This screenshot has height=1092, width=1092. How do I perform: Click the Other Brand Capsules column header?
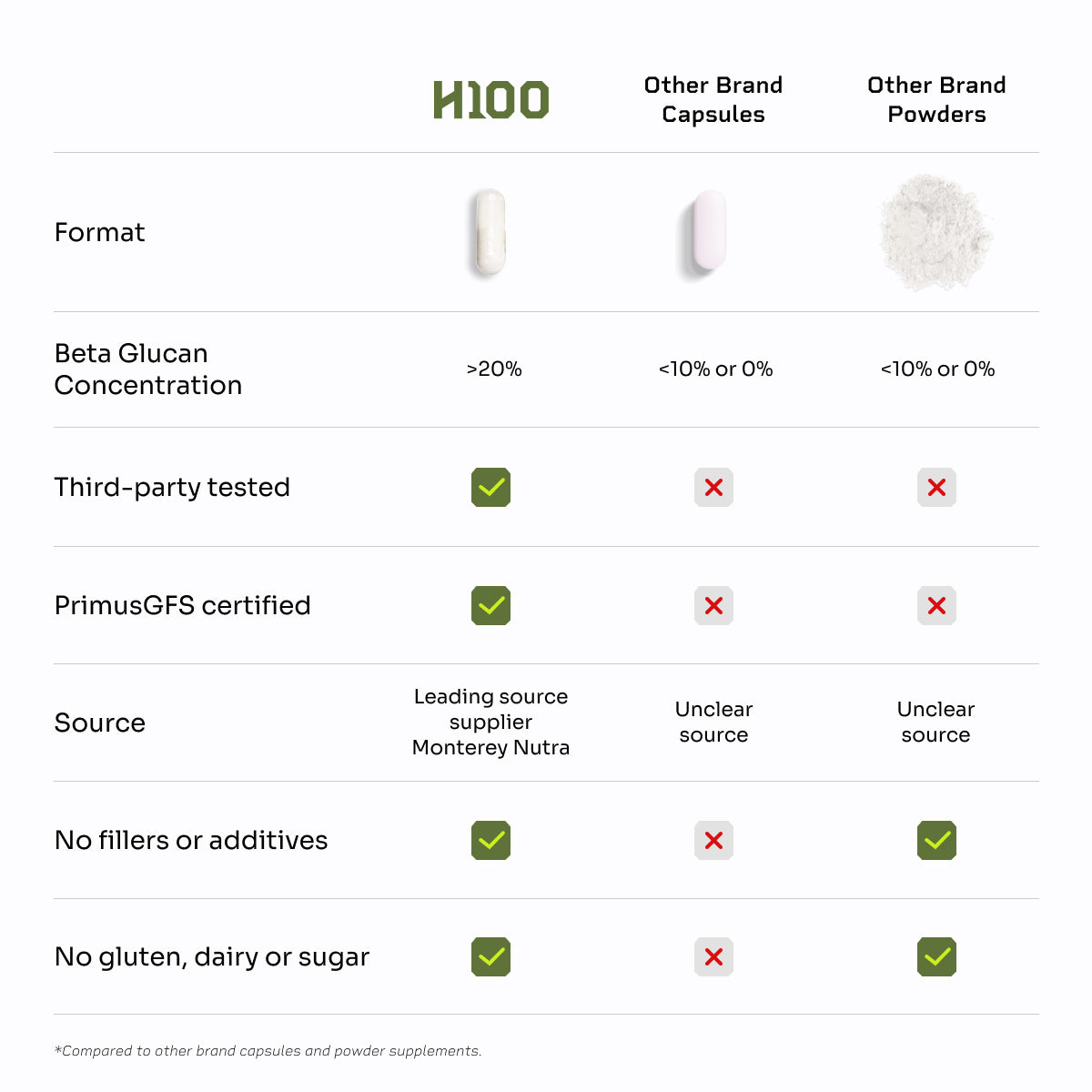coord(713,99)
